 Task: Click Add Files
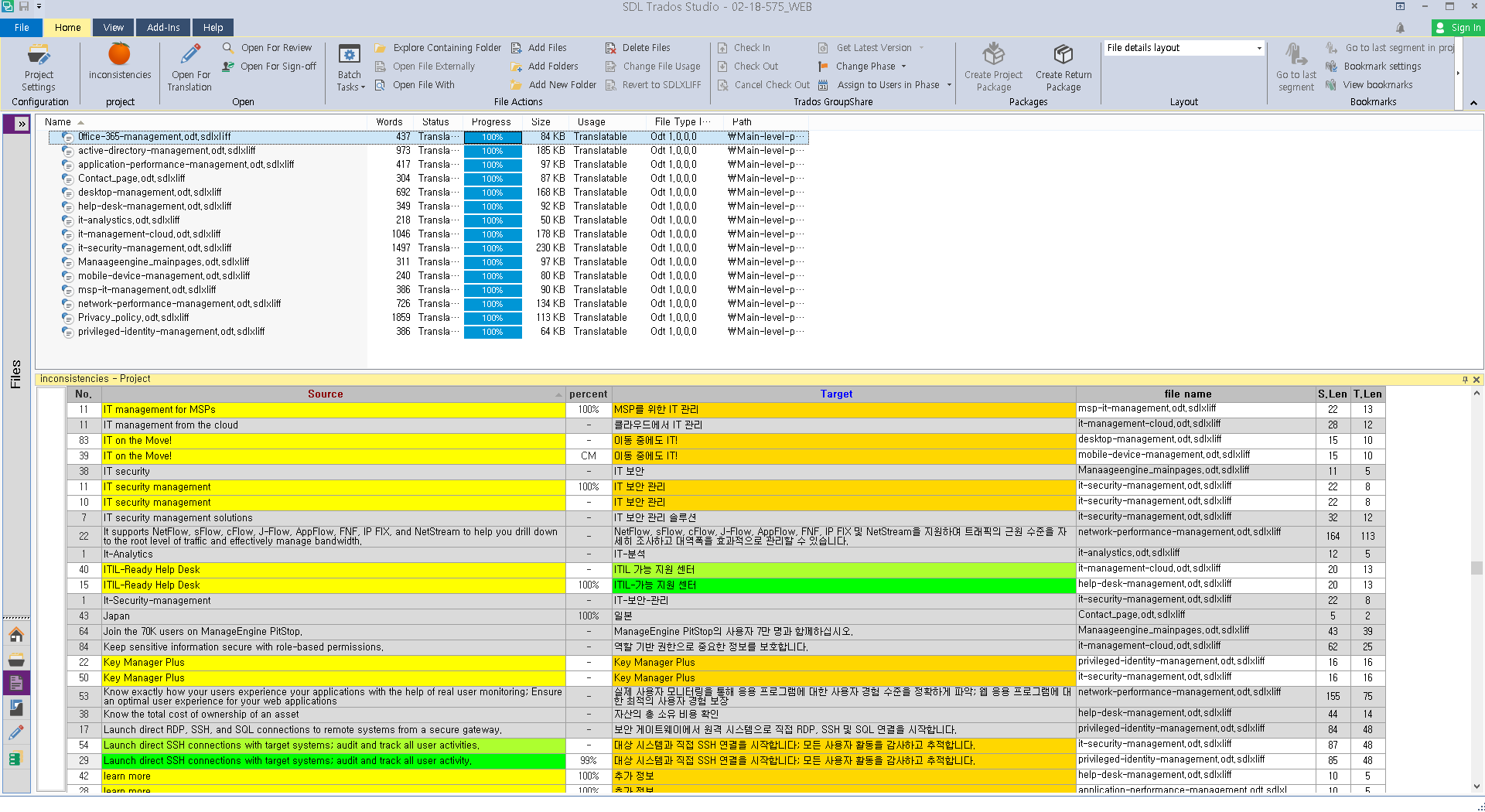point(538,48)
